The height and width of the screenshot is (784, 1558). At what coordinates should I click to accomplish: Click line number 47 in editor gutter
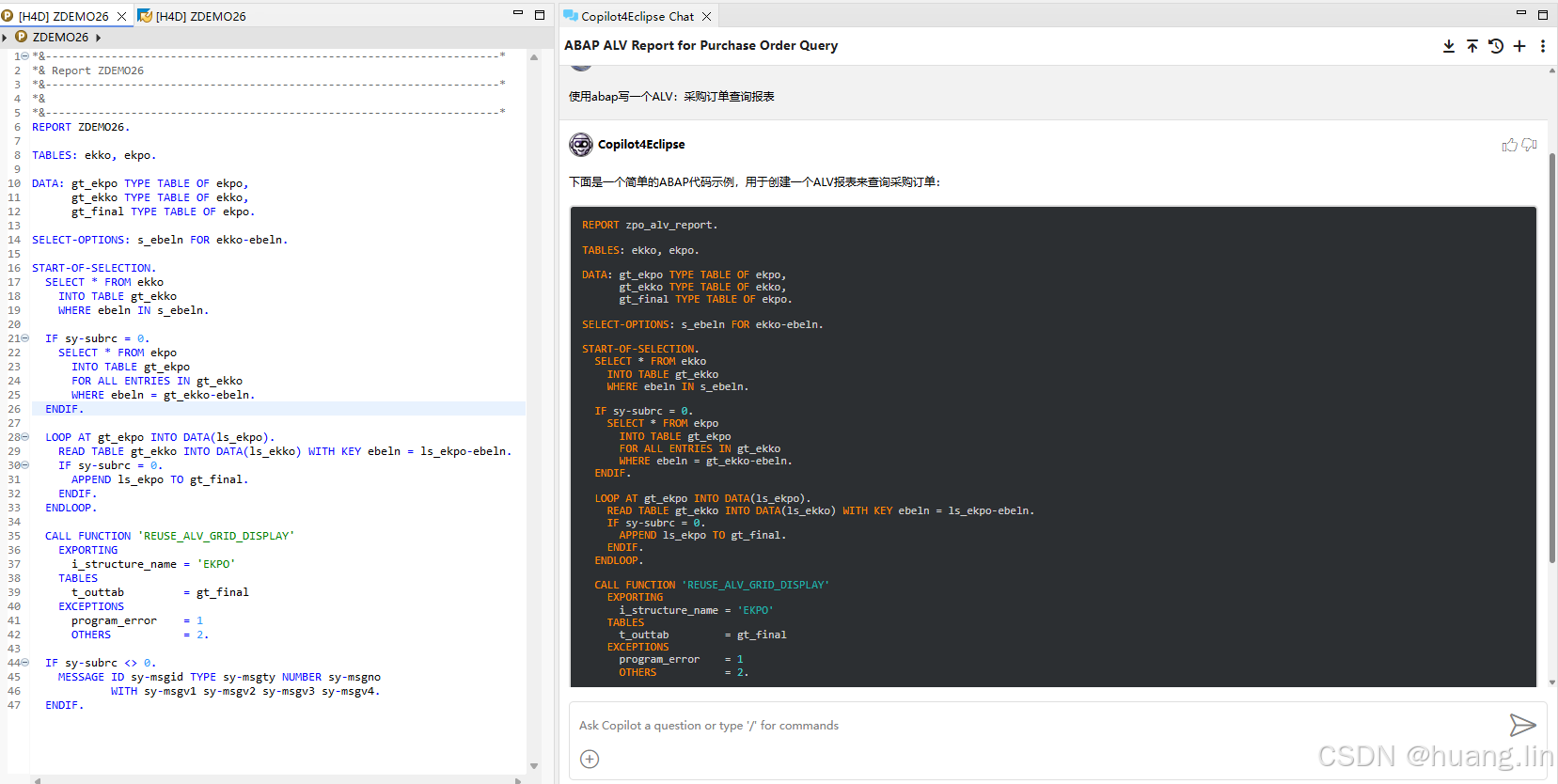(14, 705)
